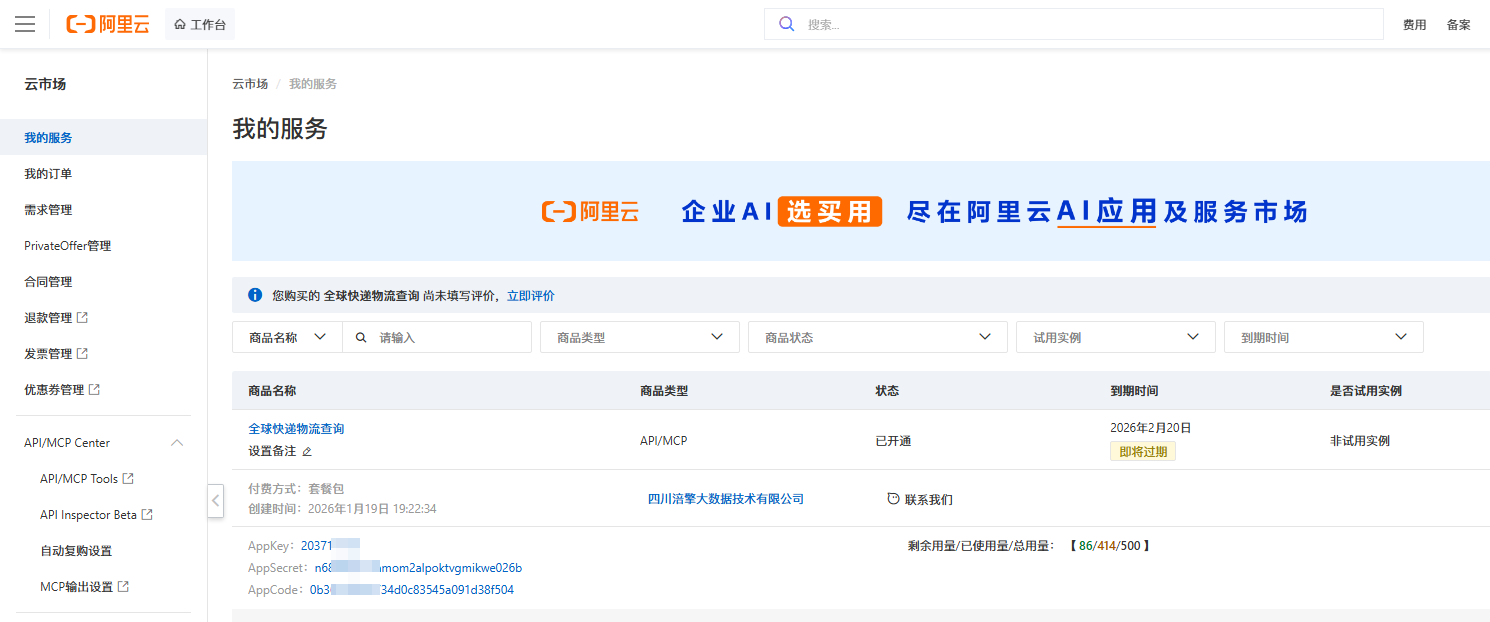Click the API/MCP product type cell
Screen dimensions: 1490x622
pyautogui.click(x=664, y=441)
